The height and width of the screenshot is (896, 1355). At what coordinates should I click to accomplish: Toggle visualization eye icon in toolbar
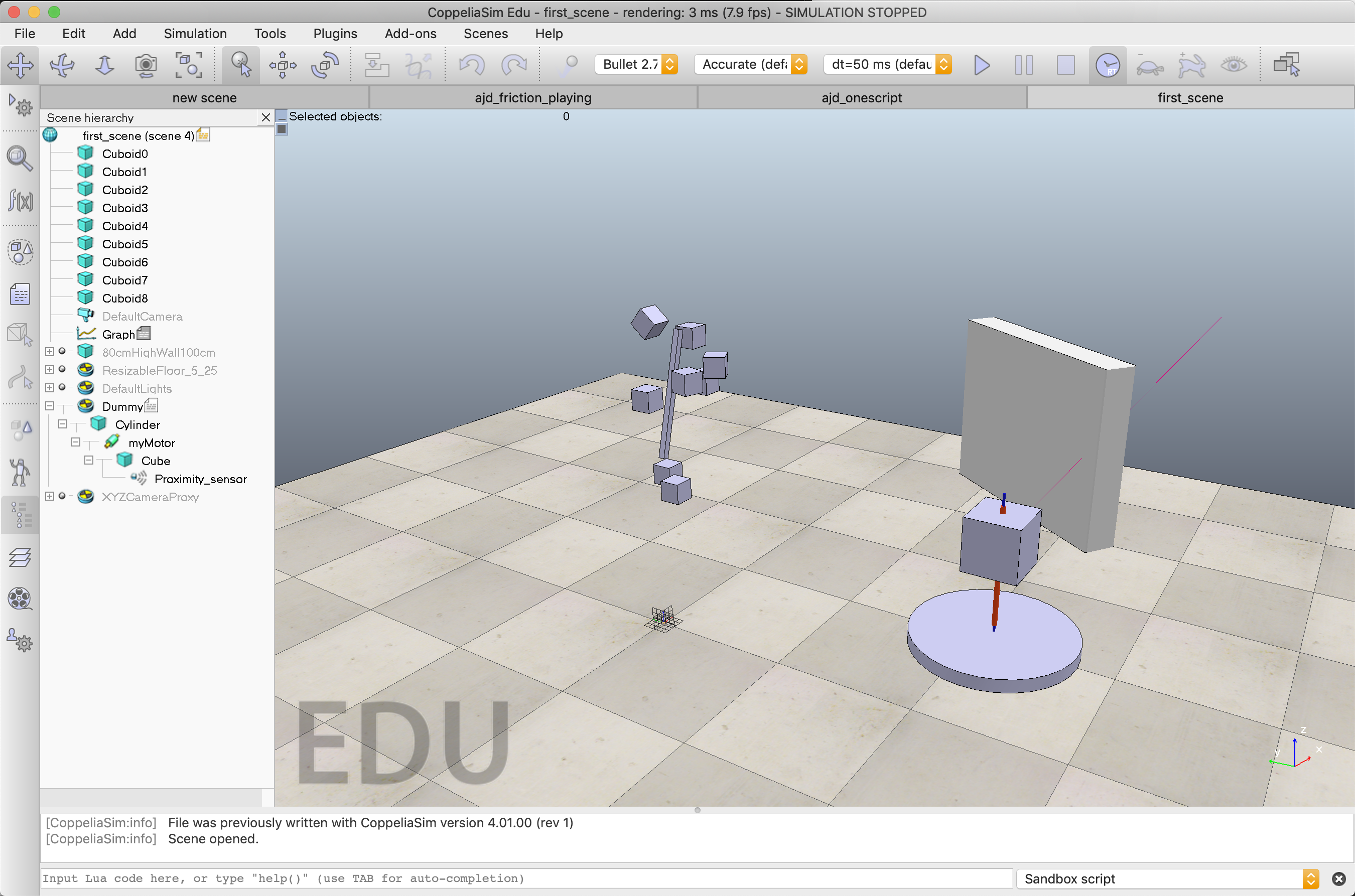1233,65
